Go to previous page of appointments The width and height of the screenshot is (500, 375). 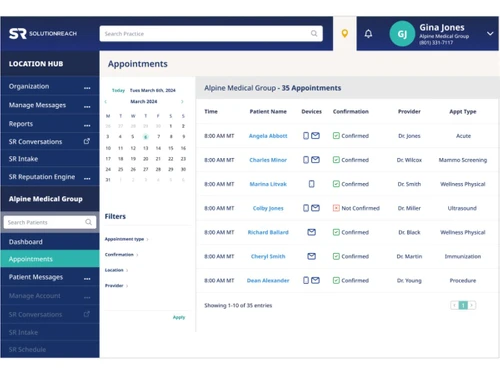point(454,305)
